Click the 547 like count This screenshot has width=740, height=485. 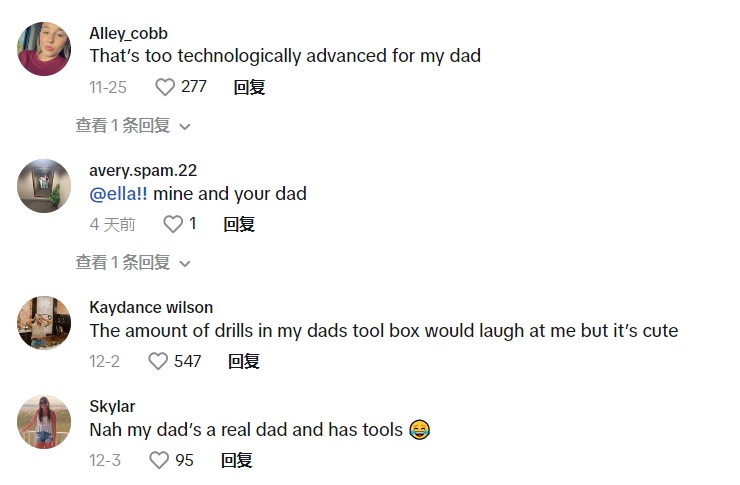(187, 361)
